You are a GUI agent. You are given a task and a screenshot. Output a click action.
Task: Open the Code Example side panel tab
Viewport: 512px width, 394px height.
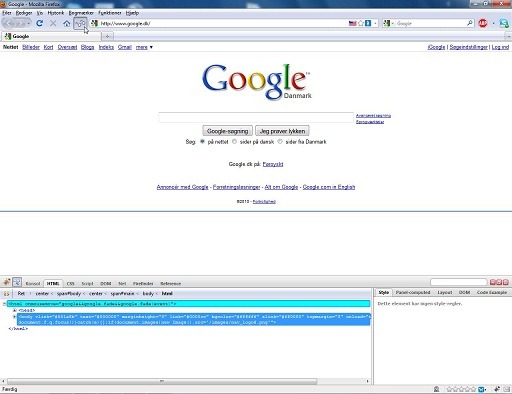[x=492, y=292]
